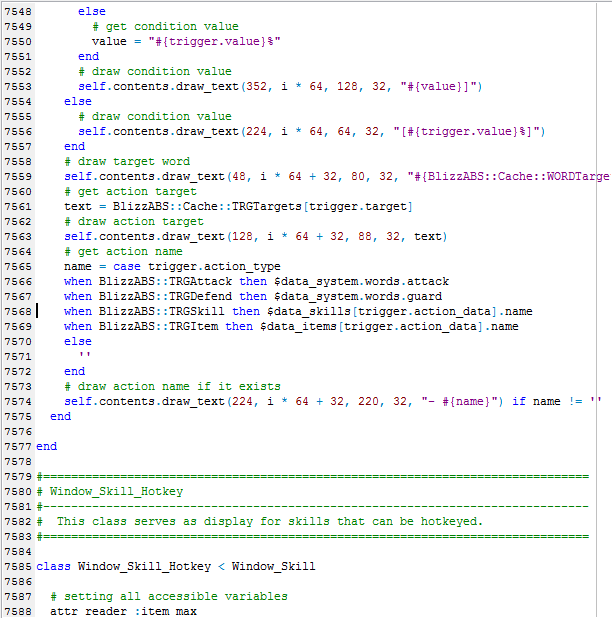Click 'BlizzABS::TRGAttack' on line 7566
Screen dimensions: 612x618
(x=165, y=281)
